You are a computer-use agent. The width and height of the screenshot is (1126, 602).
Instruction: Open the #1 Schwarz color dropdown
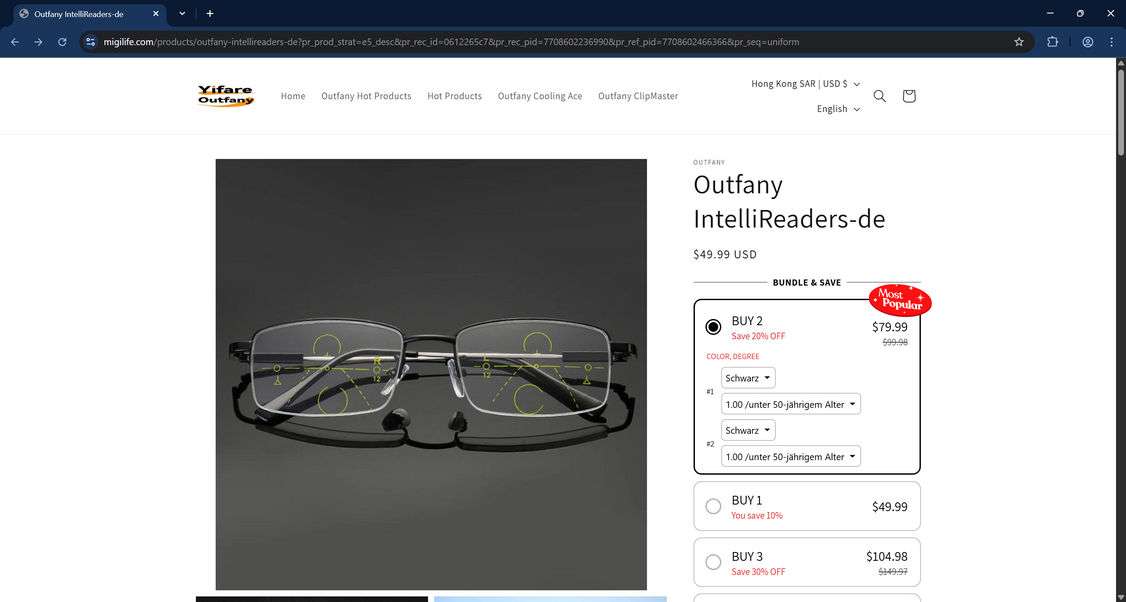748,378
